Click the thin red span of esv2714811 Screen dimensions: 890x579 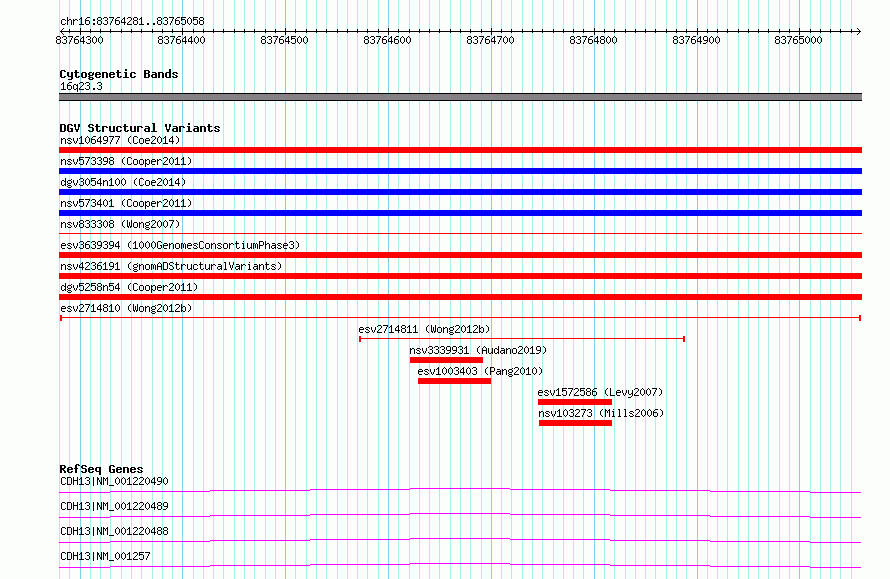(x=522, y=339)
